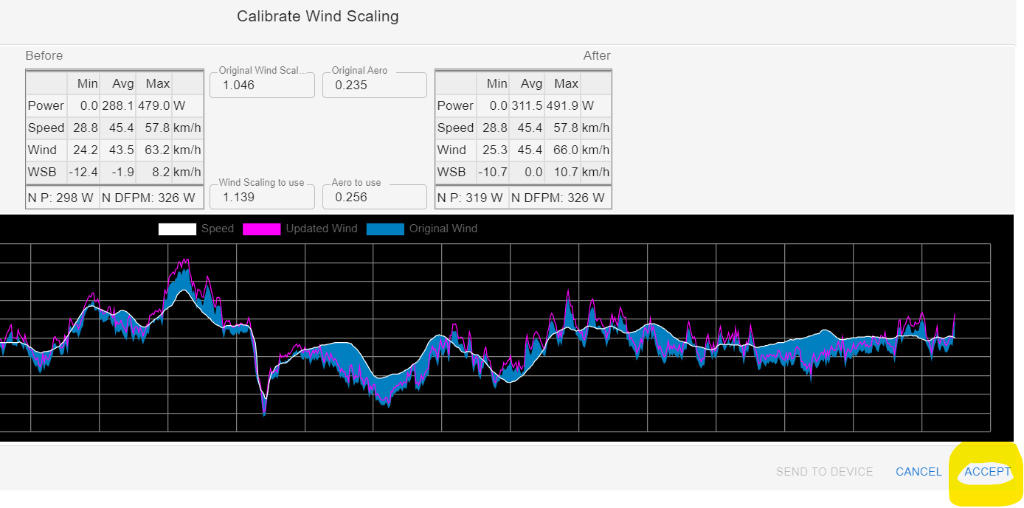Click the After table N P: 319 W cell

point(470,198)
